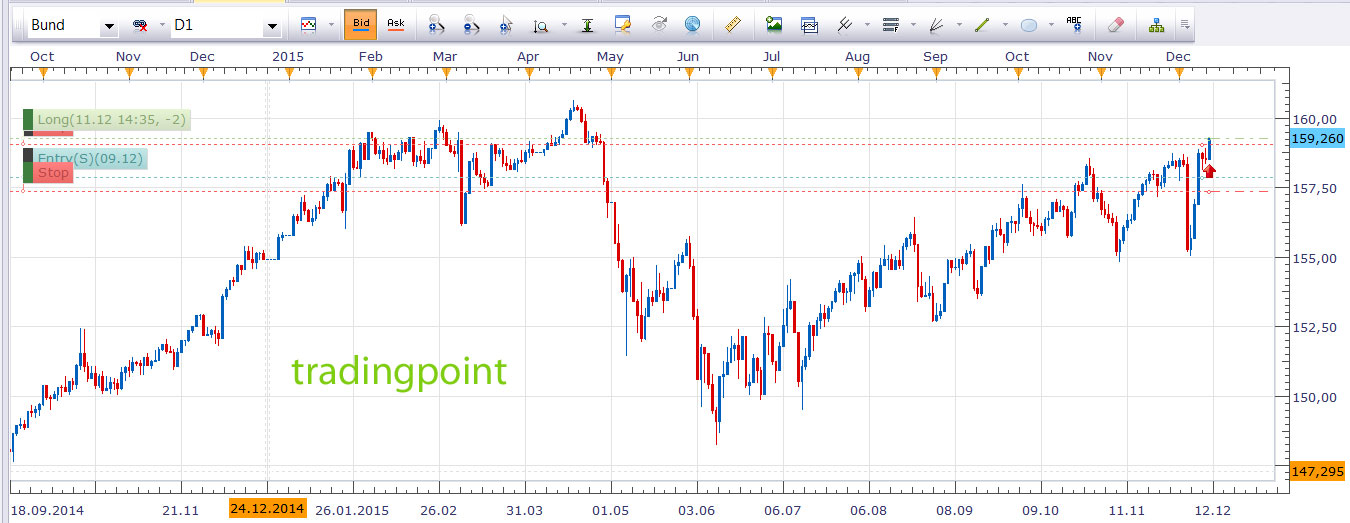Viewport: 1350px width, 523px height.
Task: Click the 150,00 price axis label
Action: tap(1316, 397)
